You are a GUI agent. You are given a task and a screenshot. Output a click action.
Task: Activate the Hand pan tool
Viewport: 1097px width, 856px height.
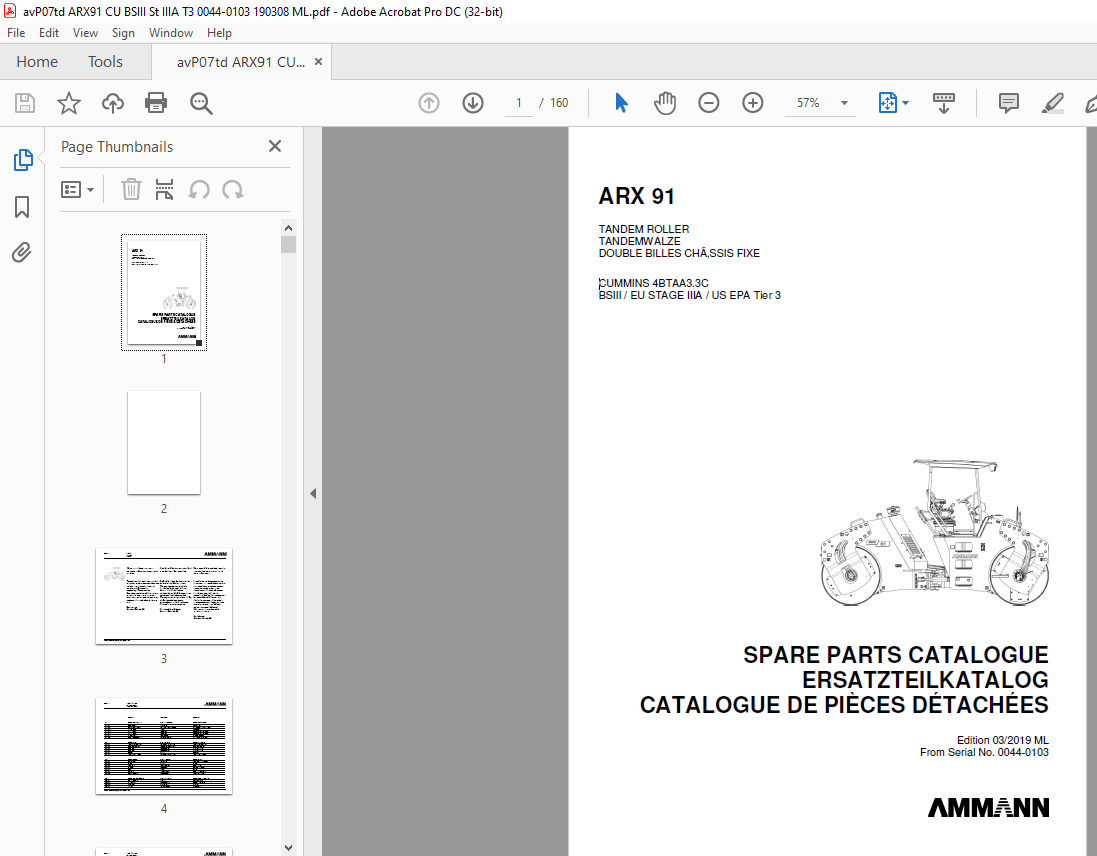point(665,104)
